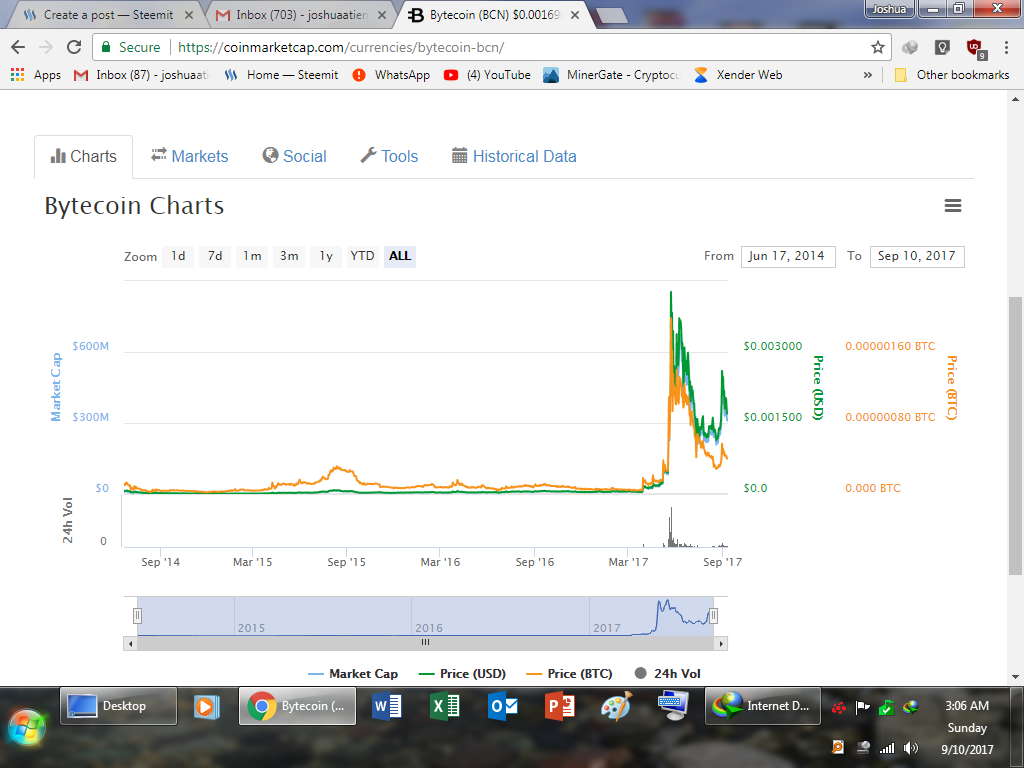1024x768 pixels.
Task: Set chart zoom to 7d
Action: (215, 256)
